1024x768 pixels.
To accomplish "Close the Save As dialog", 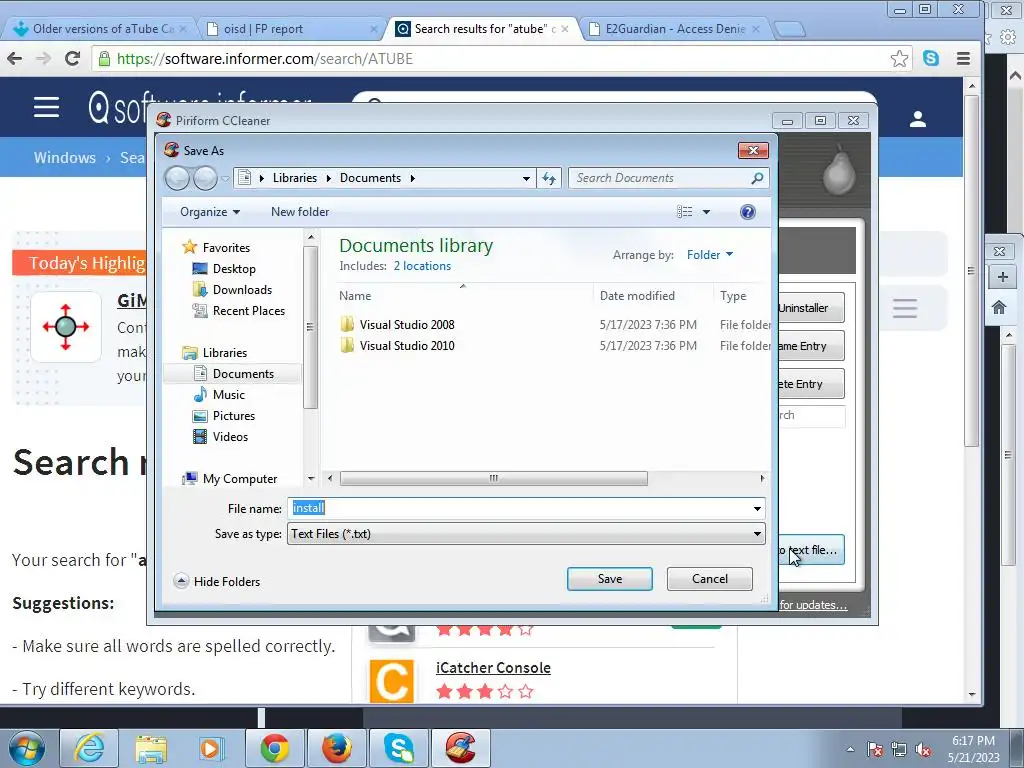I will coord(753,150).
